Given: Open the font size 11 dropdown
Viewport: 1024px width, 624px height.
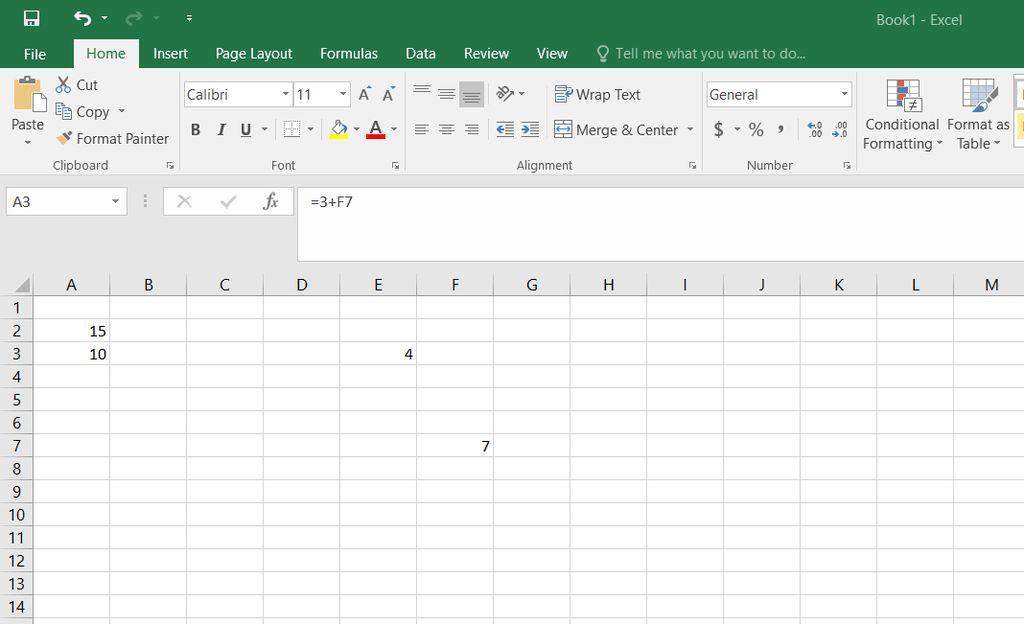Looking at the screenshot, I should tap(343, 95).
